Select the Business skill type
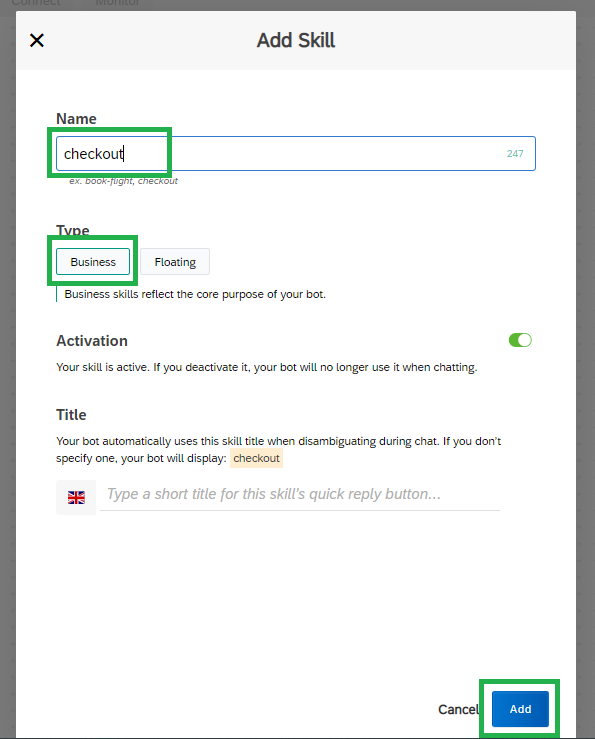 pos(93,262)
